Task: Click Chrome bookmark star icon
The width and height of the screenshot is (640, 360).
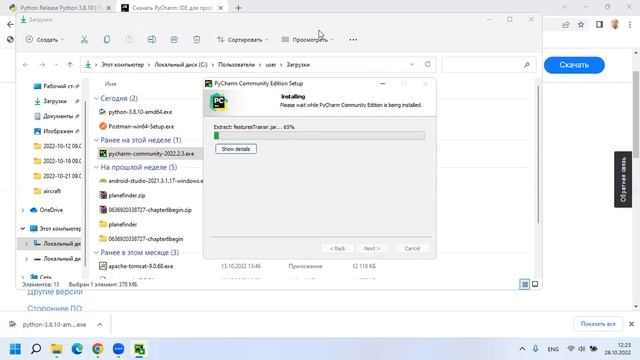Action: [x=581, y=24]
